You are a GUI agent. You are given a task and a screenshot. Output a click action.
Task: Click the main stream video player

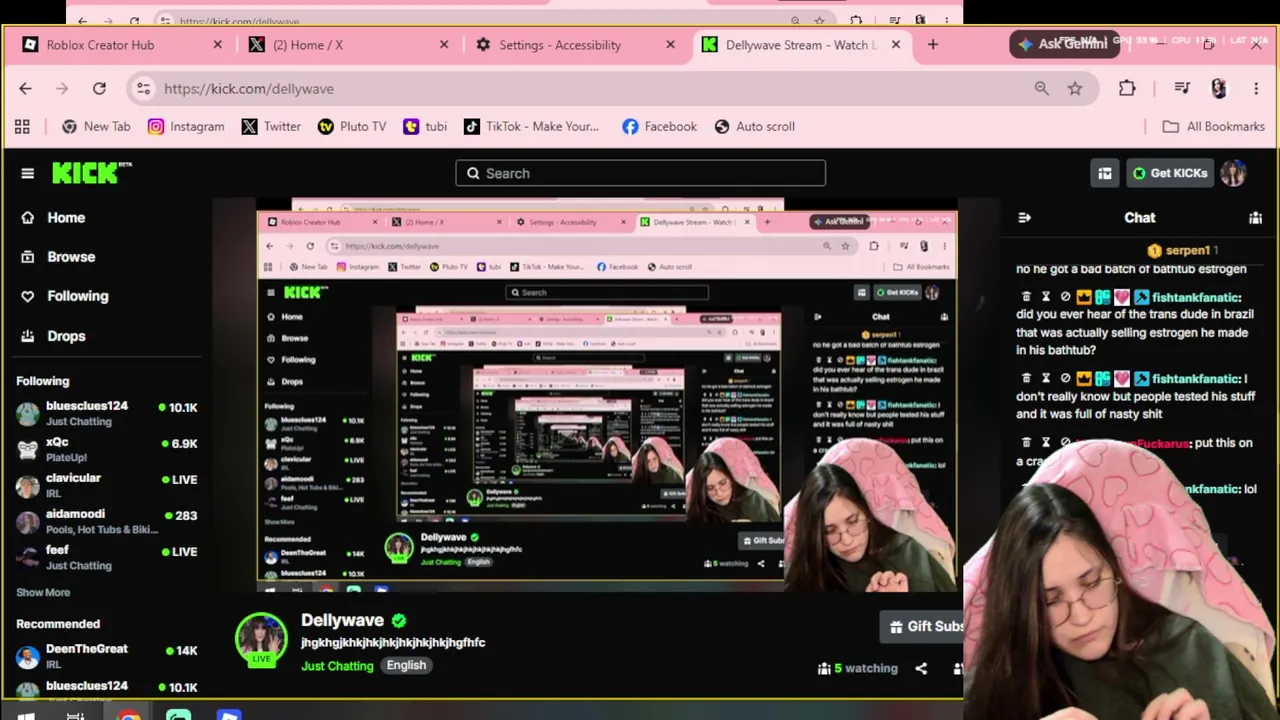pos(606,395)
